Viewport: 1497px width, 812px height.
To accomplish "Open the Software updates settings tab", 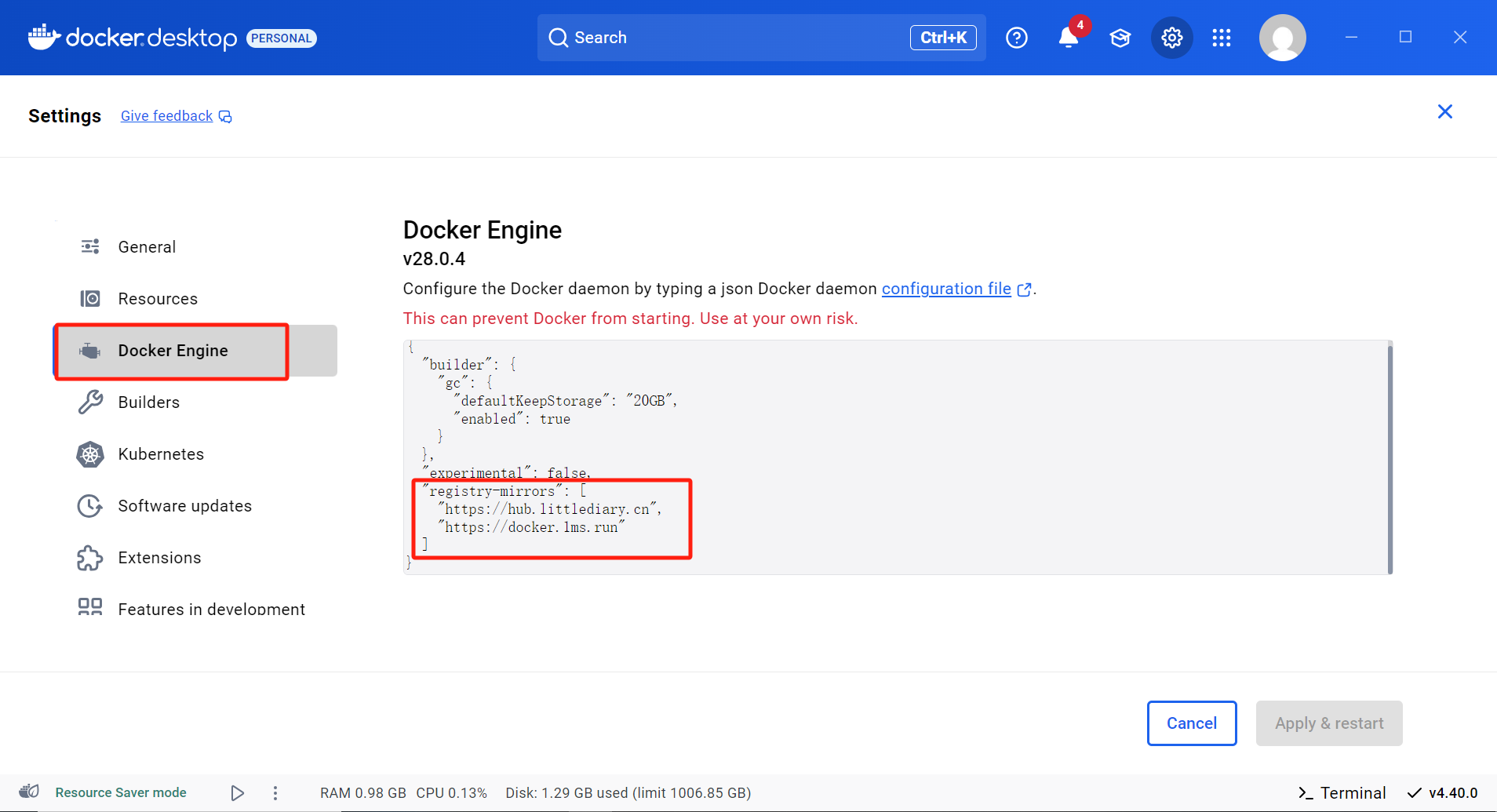I will (x=196, y=506).
